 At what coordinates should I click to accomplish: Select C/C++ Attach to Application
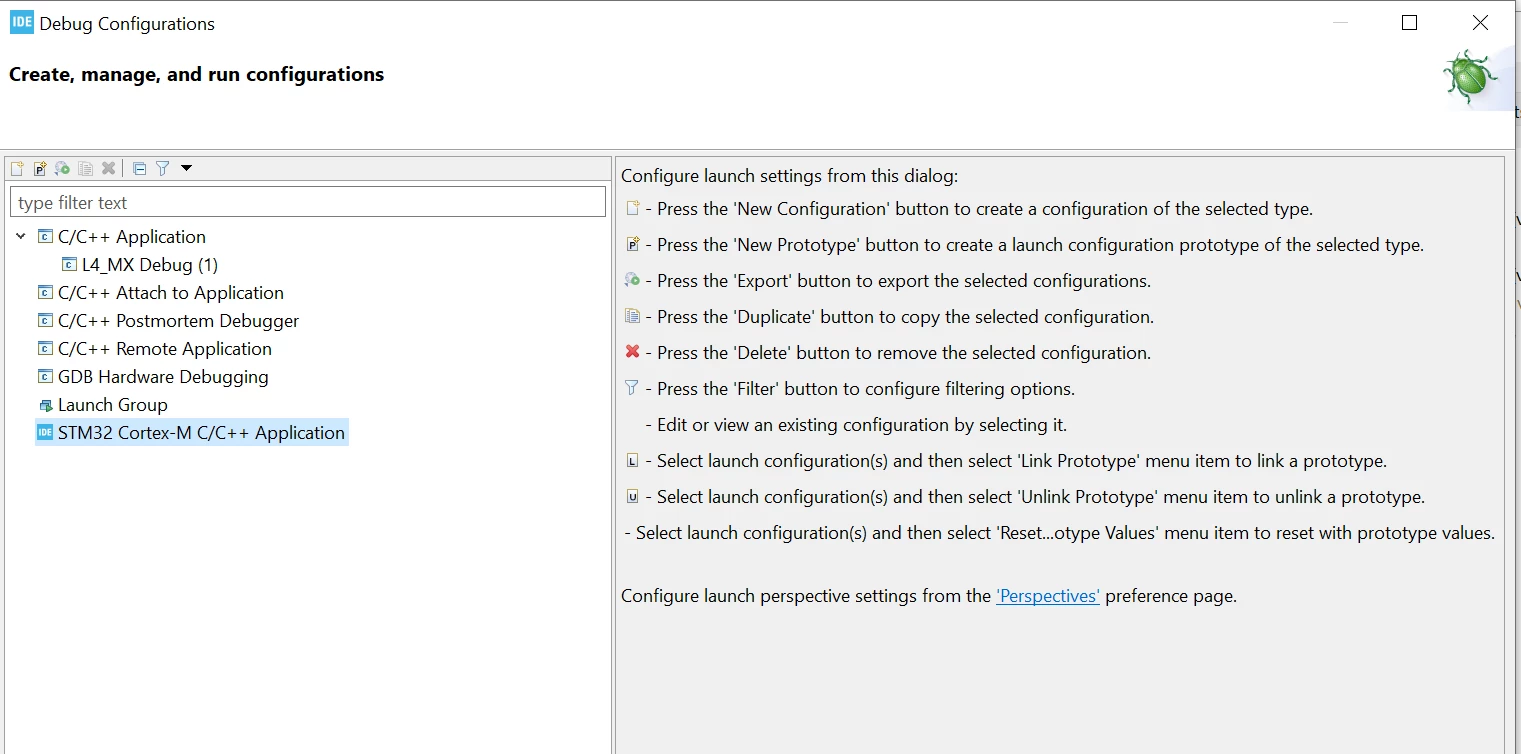pos(171,293)
